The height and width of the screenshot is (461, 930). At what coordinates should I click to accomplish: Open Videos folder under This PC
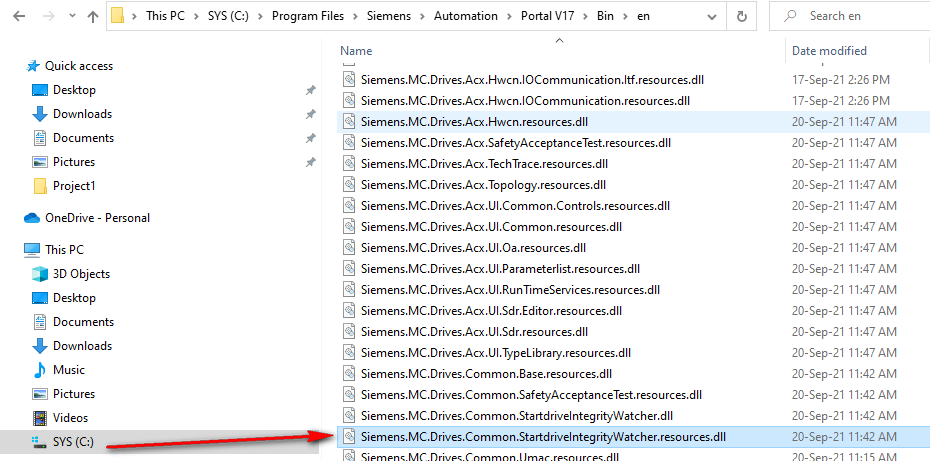[70, 418]
